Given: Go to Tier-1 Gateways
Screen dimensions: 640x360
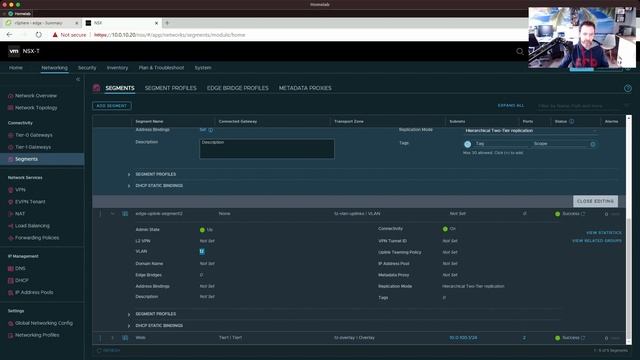Looking at the screenshot, I should 33,147.
